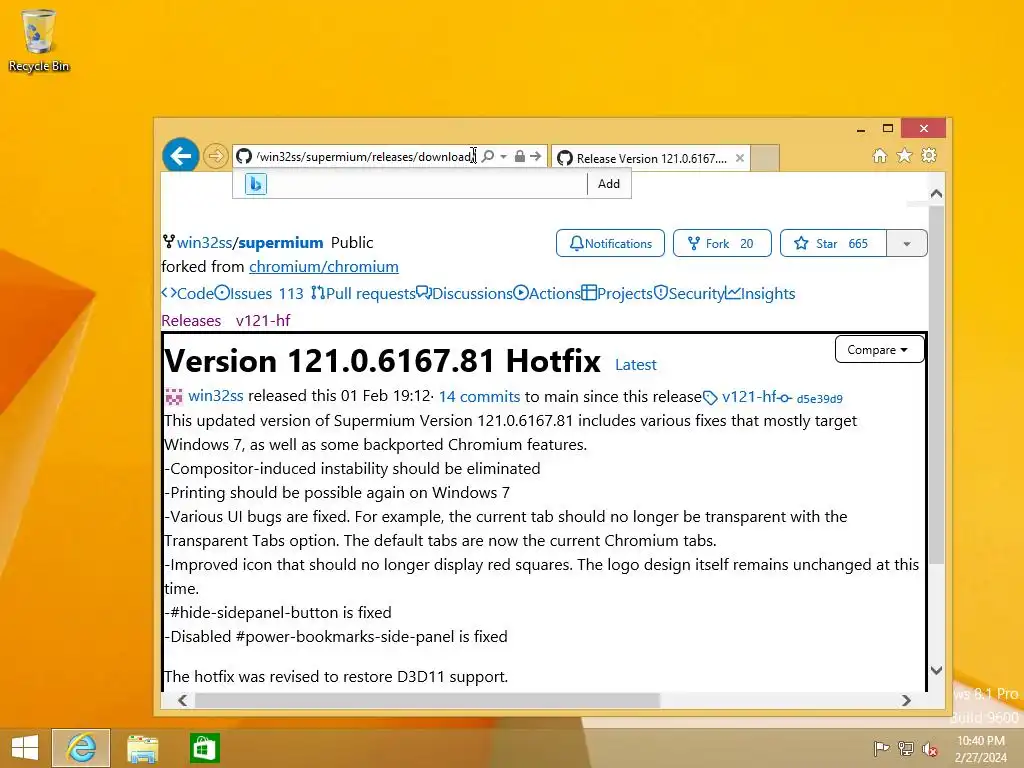1024x768 pixels.
Task: Open the Home page icon
Action: [880, 155]
